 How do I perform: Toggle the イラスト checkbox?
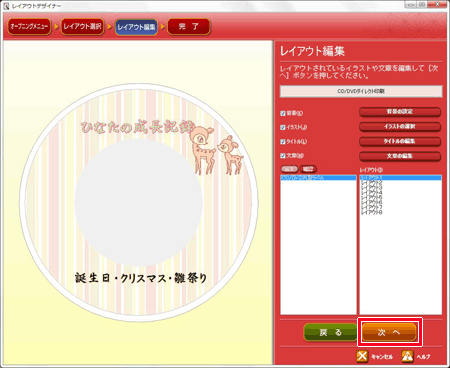click(x=283, y=127)
